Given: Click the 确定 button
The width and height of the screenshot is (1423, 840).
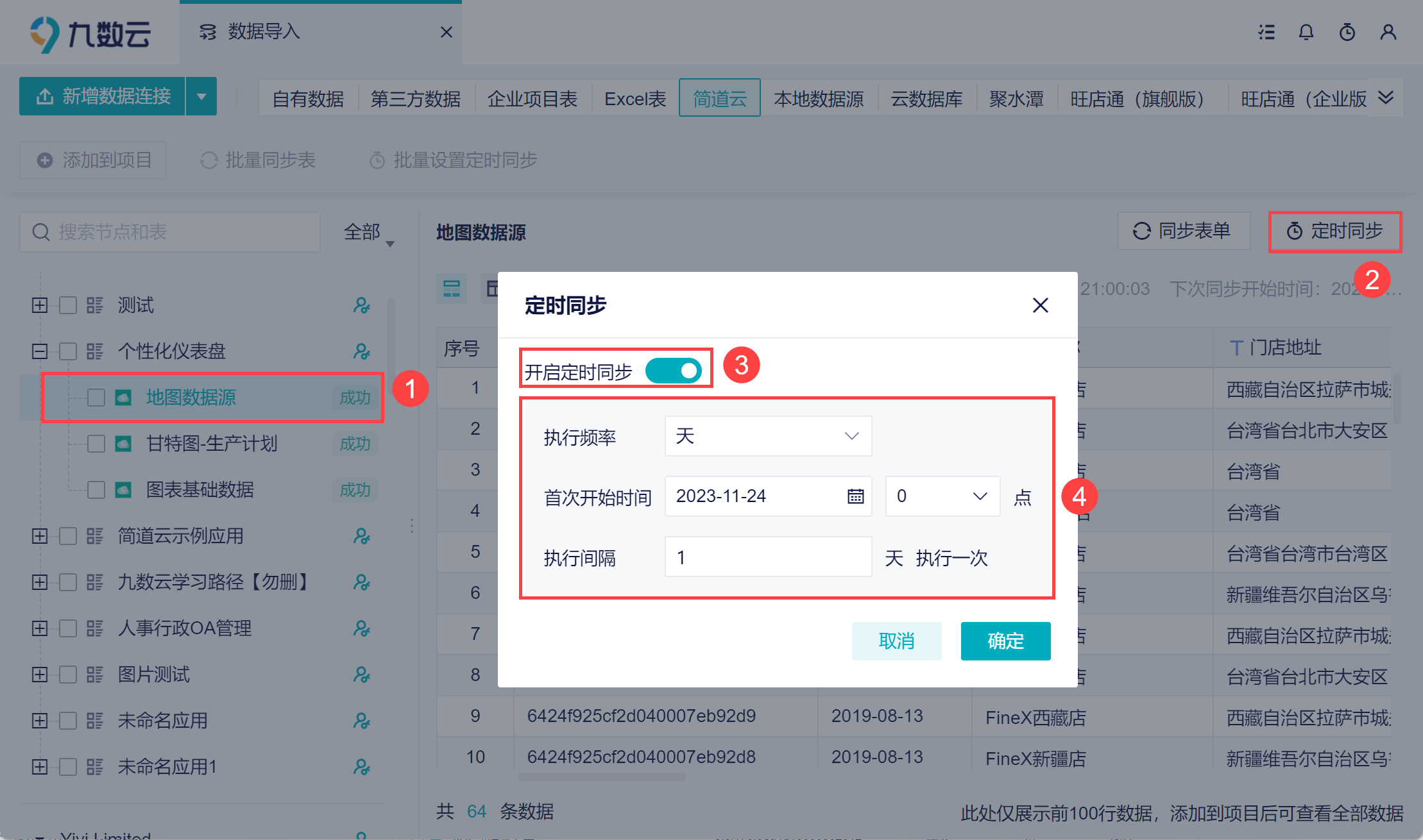Looking at the screenshot, I should click(x=1005, y=641).
